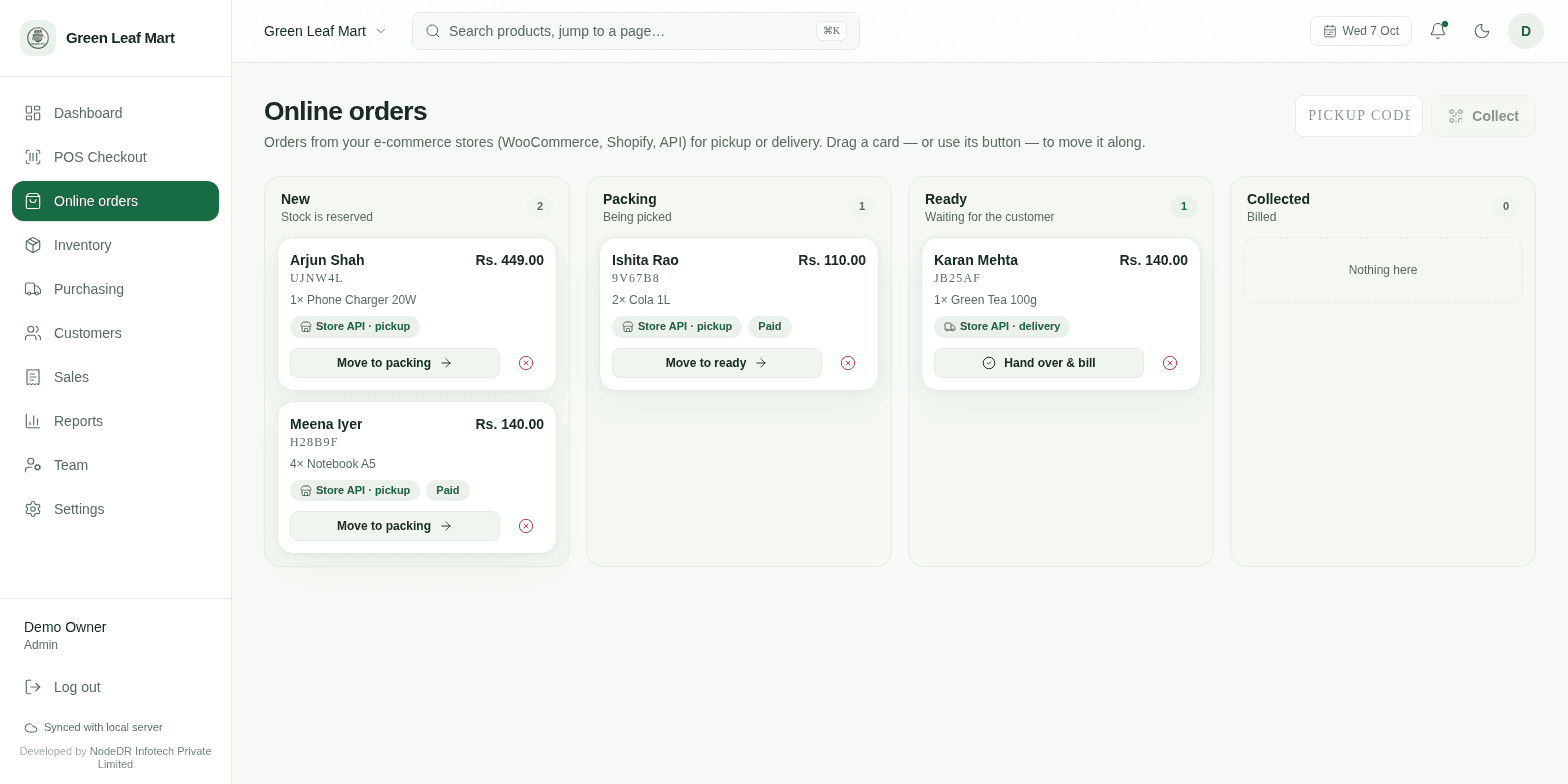Viewport: 1568px width, 784px height.
Task: Cancel Meena Iyer's order with red X
Action: coord(526,526)
